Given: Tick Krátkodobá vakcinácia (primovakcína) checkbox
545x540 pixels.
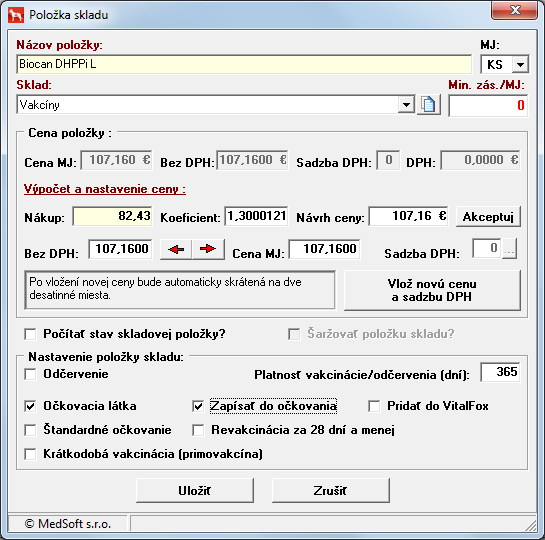Looking at the screenshot, I should pyautogui.click(x=31, y=454).
